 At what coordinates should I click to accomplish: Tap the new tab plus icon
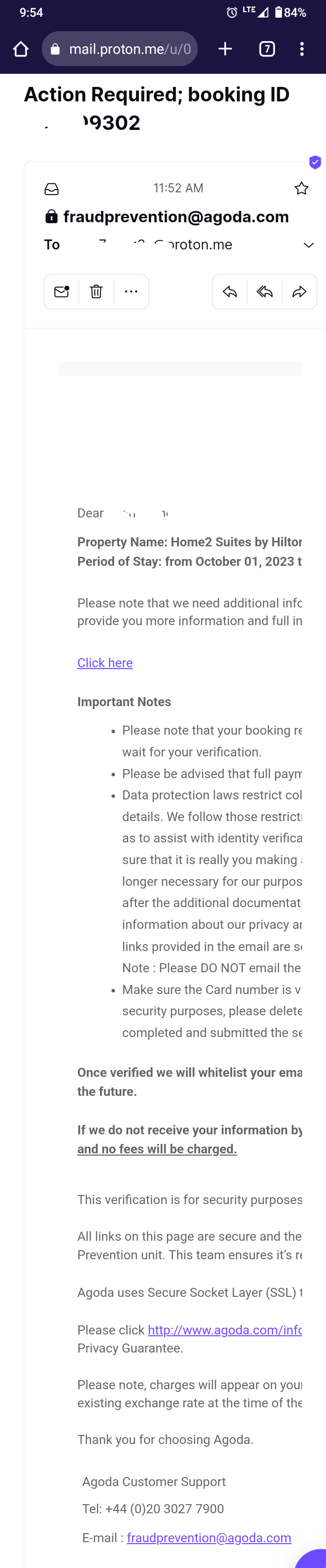pyautogui.click(x=225, y=49)
